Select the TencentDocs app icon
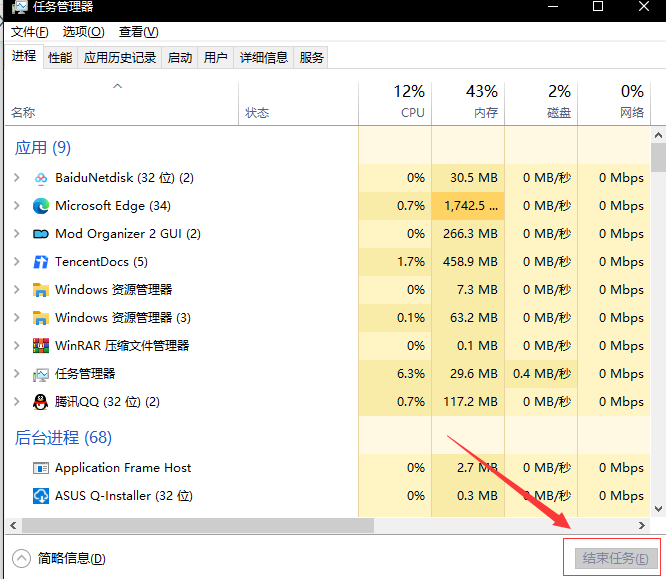This screenshot has height=579, width=666. [41, 262]
